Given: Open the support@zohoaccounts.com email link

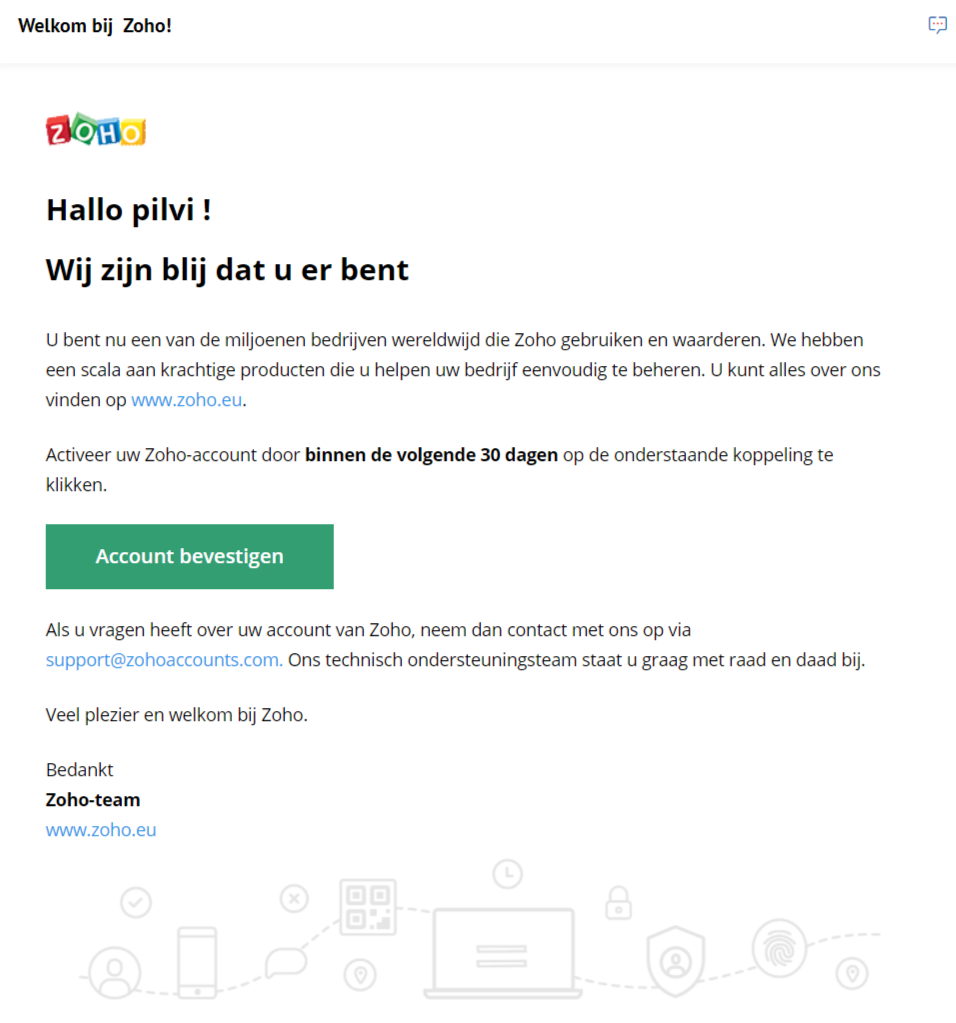Looking at the screenshot, I should click(x=164, y=660).
